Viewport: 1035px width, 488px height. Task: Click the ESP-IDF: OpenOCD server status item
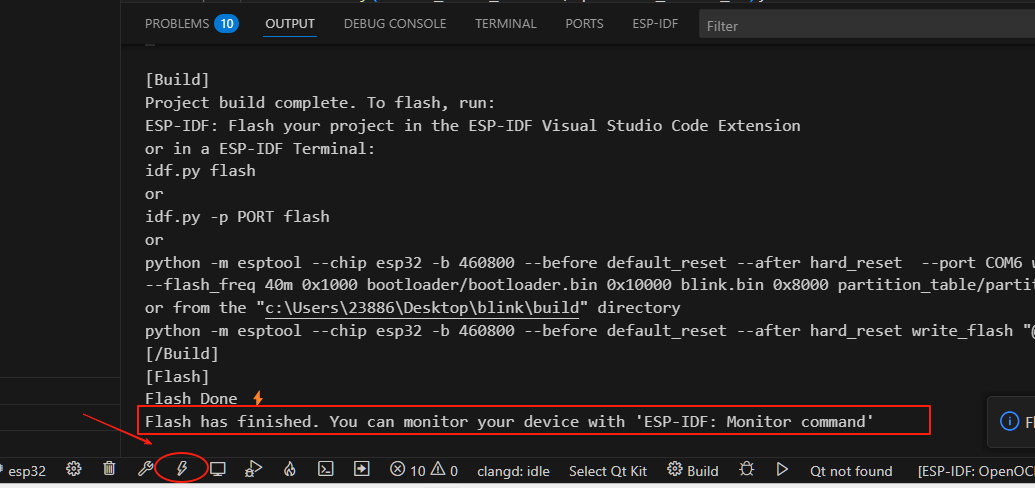pos(976,471)
